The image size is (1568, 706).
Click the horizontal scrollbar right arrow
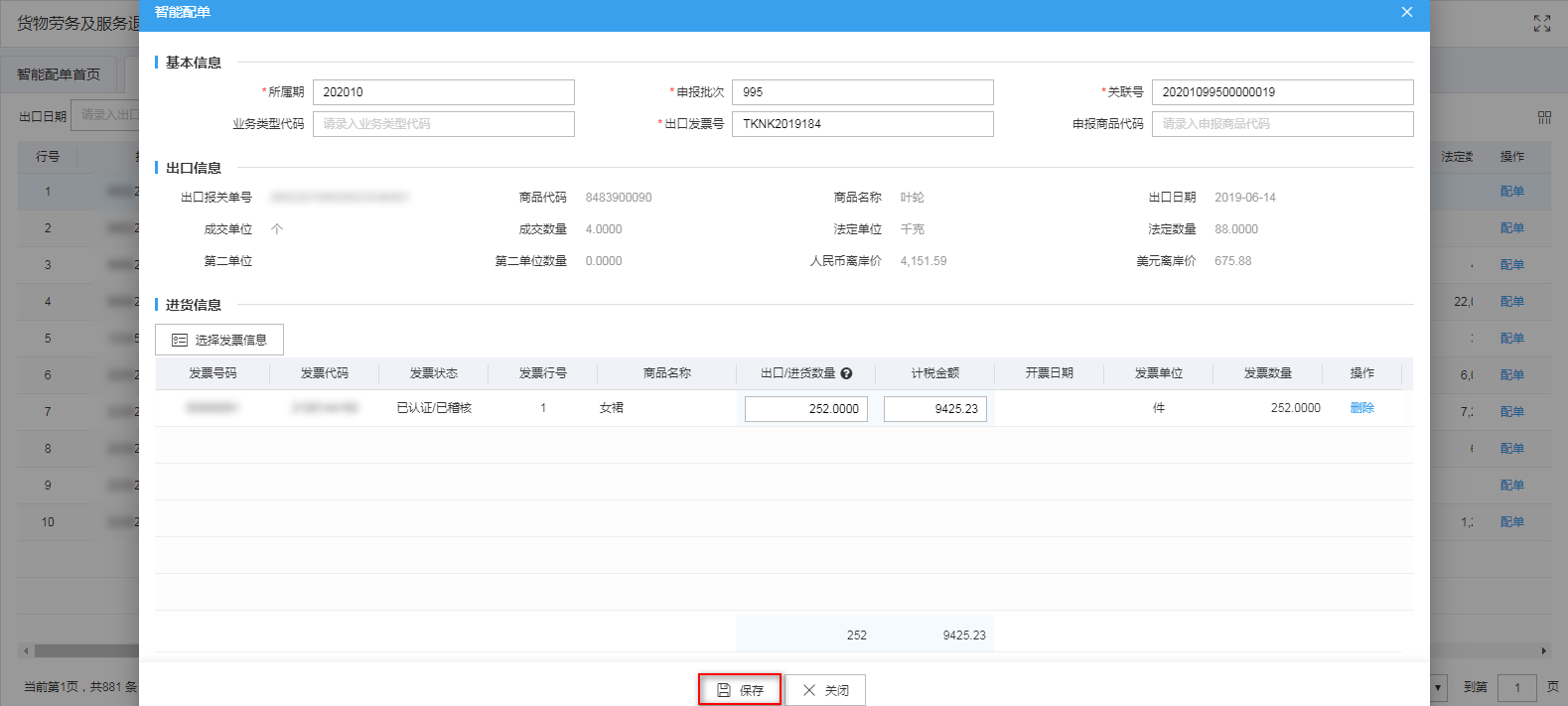tap(1543, 651)
